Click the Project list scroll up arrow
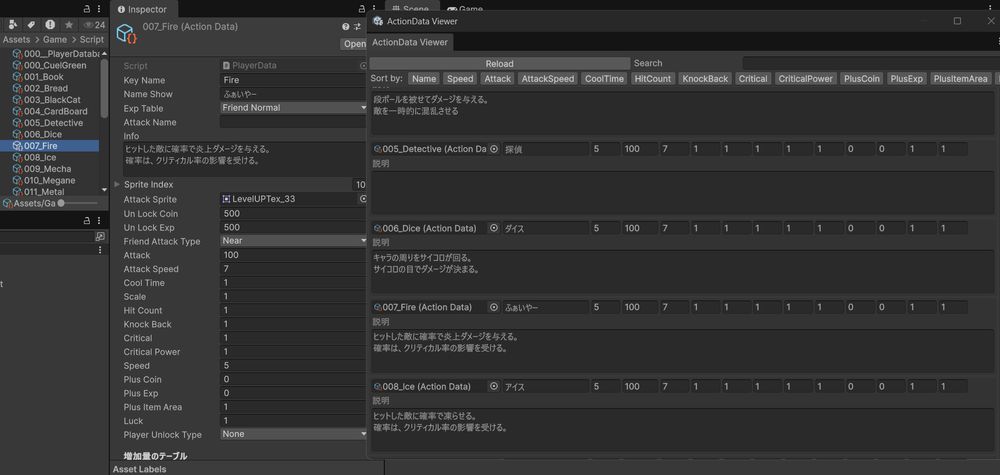1000x475 pixels. [x=104, y=54]
